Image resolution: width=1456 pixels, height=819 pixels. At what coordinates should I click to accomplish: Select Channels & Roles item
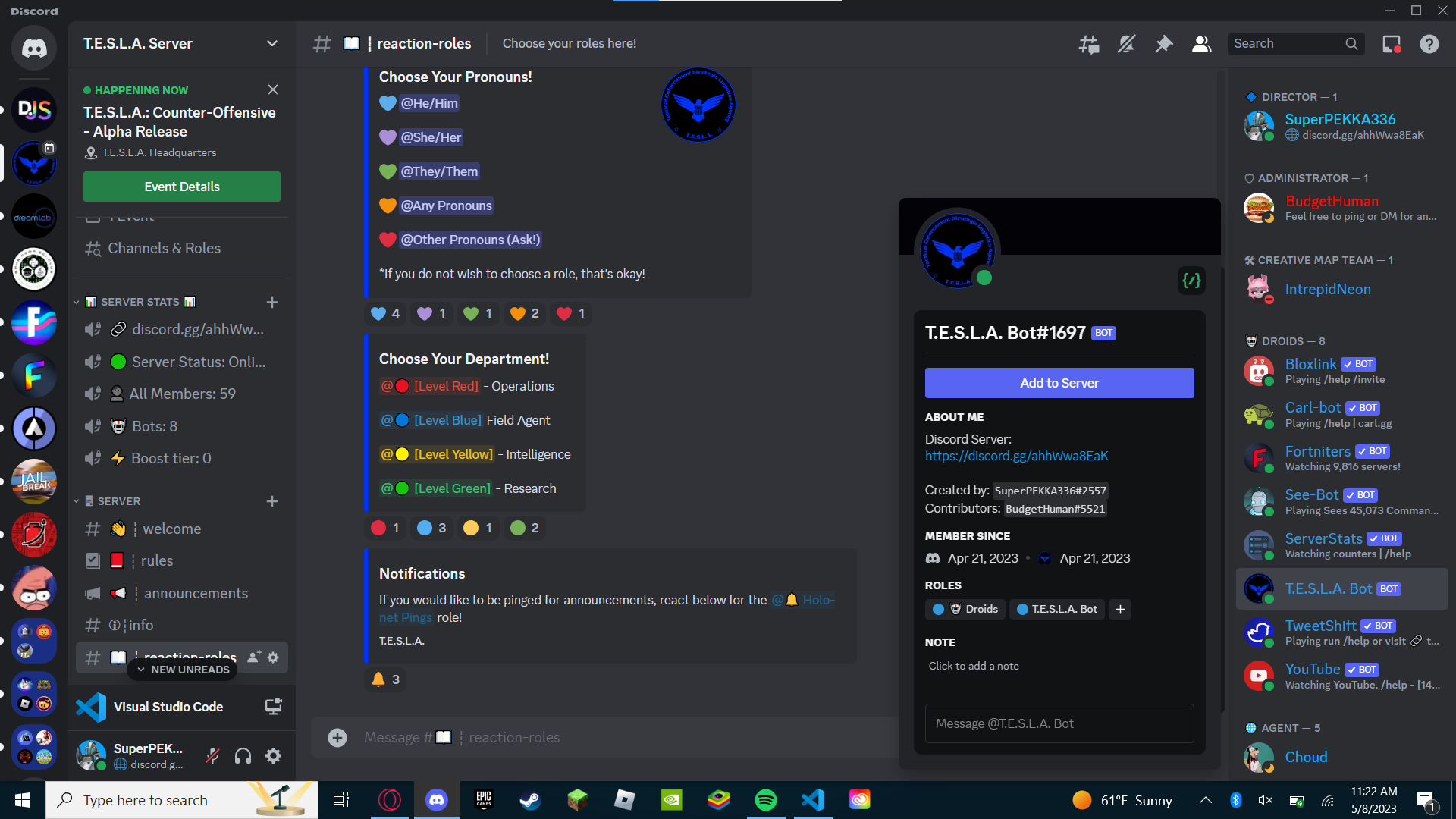tap(164, 249)
